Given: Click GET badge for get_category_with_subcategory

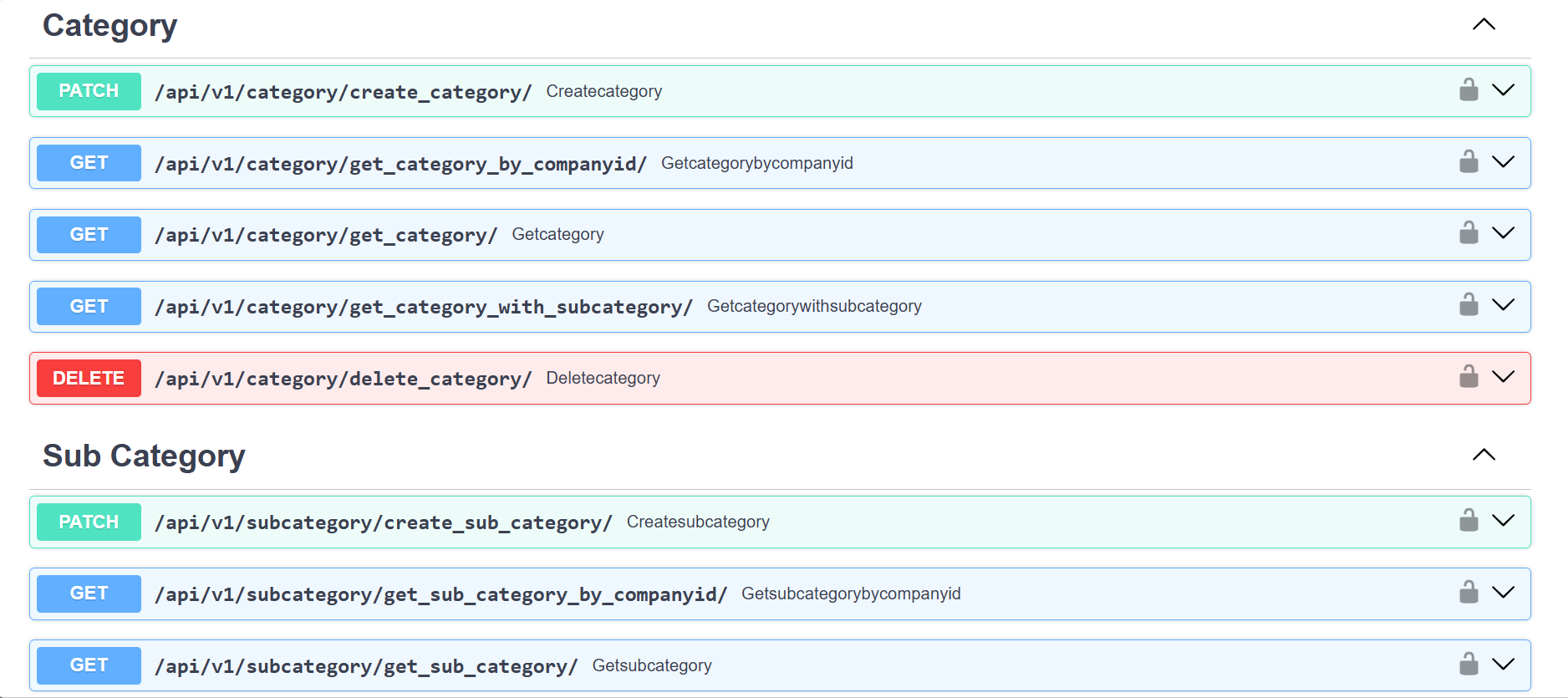Looking at the screenshot, I should (89, 307).
